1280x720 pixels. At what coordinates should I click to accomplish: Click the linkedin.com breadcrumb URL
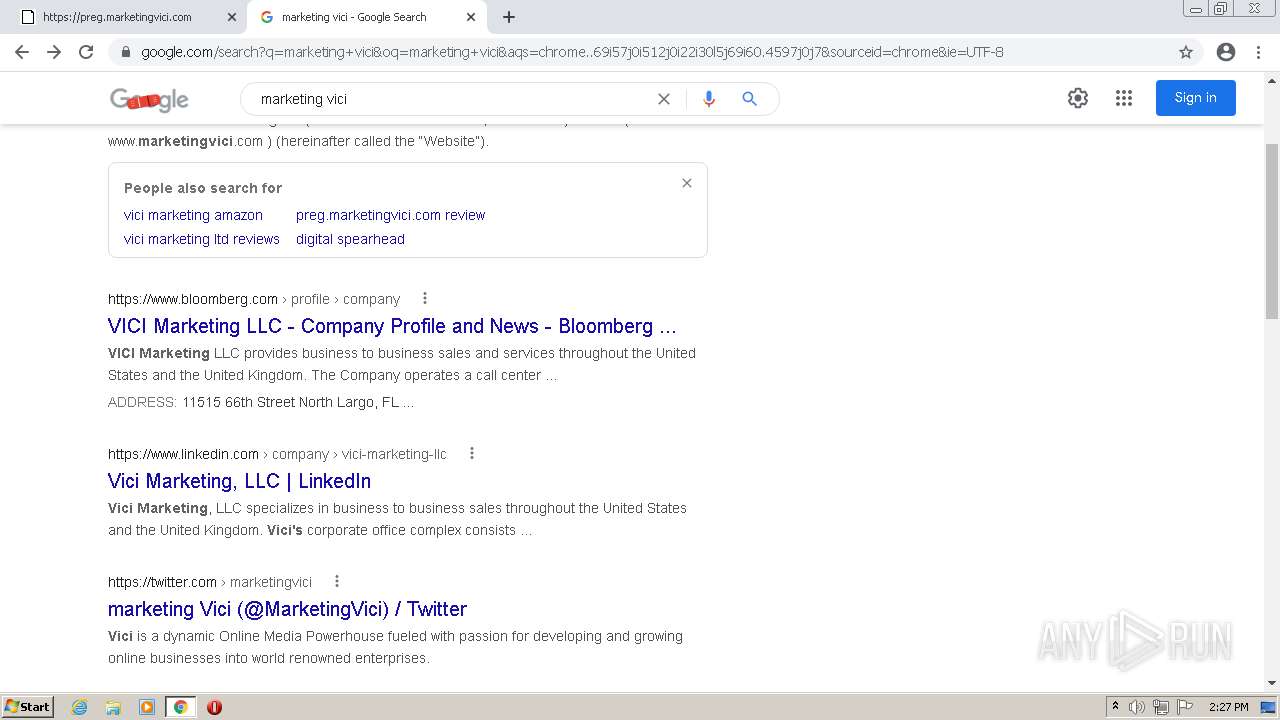277,454
